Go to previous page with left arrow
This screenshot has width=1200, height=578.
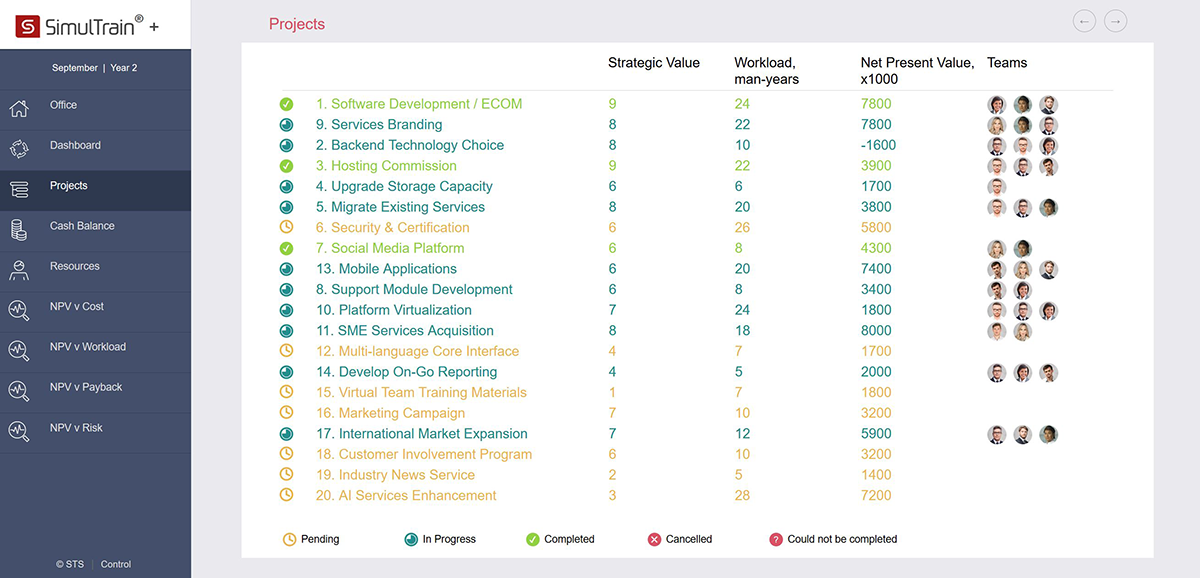click(1084, 21)
